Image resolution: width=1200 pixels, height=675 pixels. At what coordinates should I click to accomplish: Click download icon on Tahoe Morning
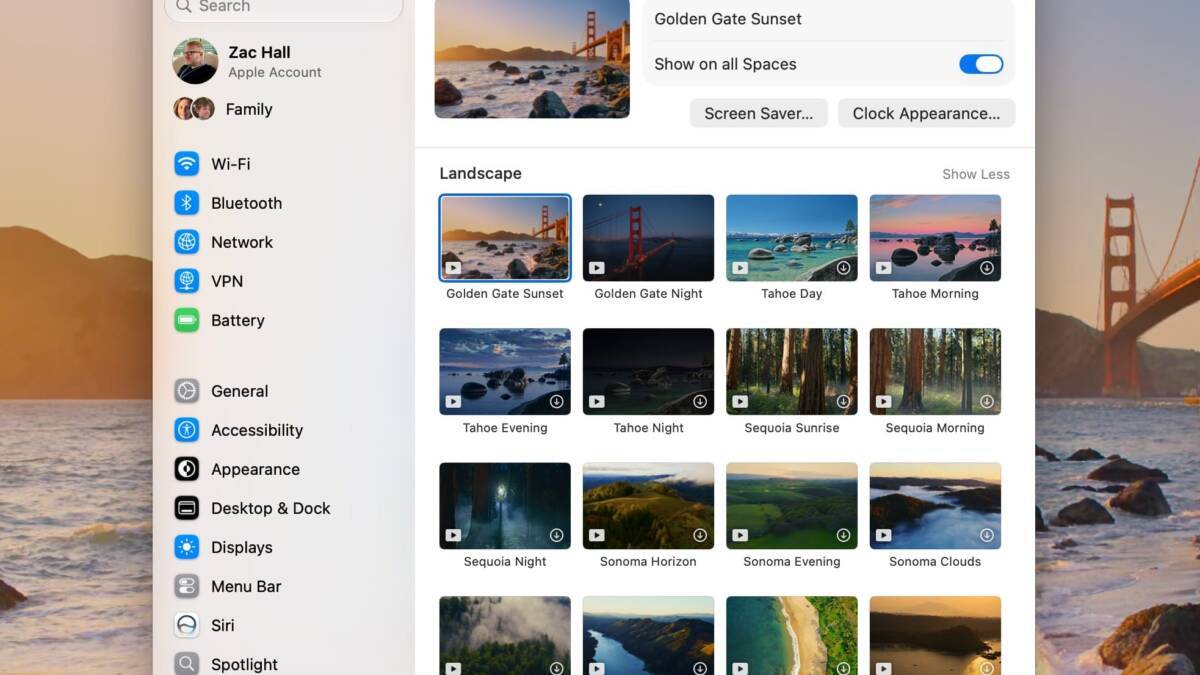[987, 268]
